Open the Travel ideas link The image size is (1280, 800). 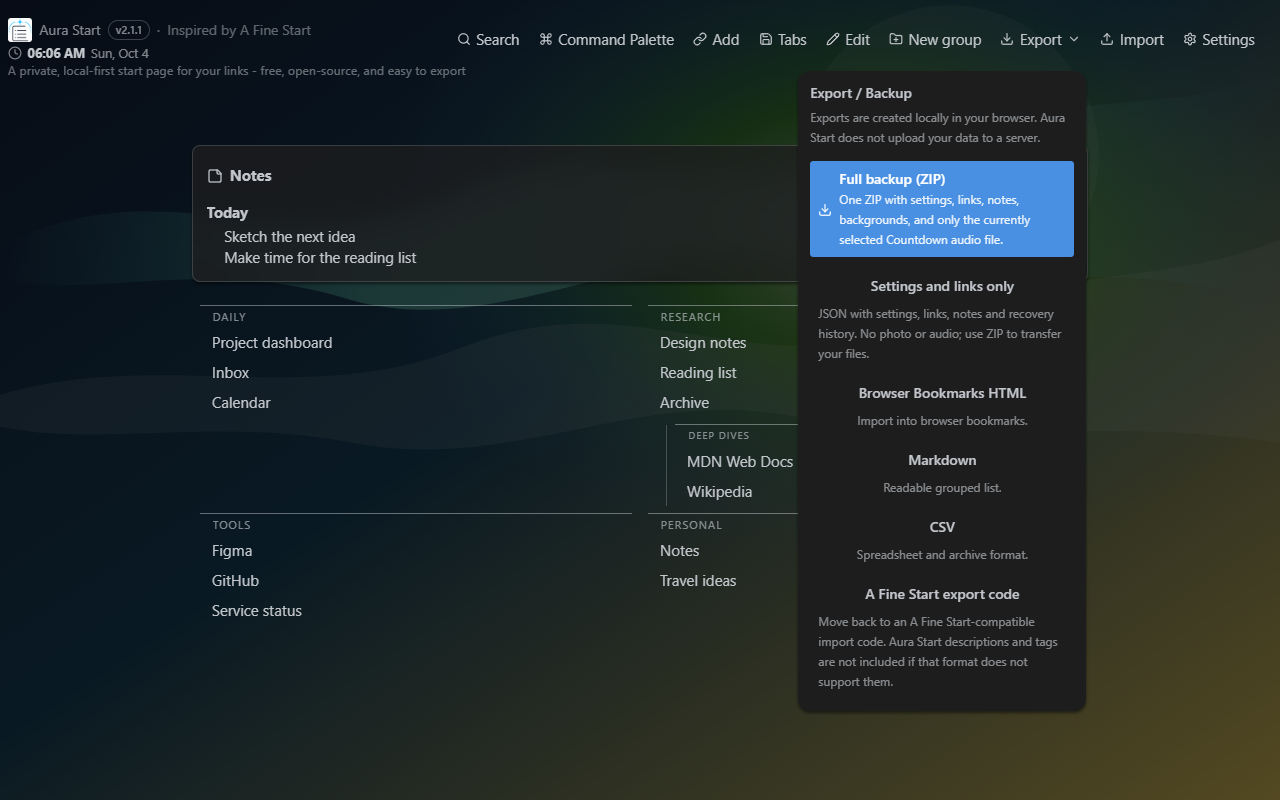click(x=698, y=581)
